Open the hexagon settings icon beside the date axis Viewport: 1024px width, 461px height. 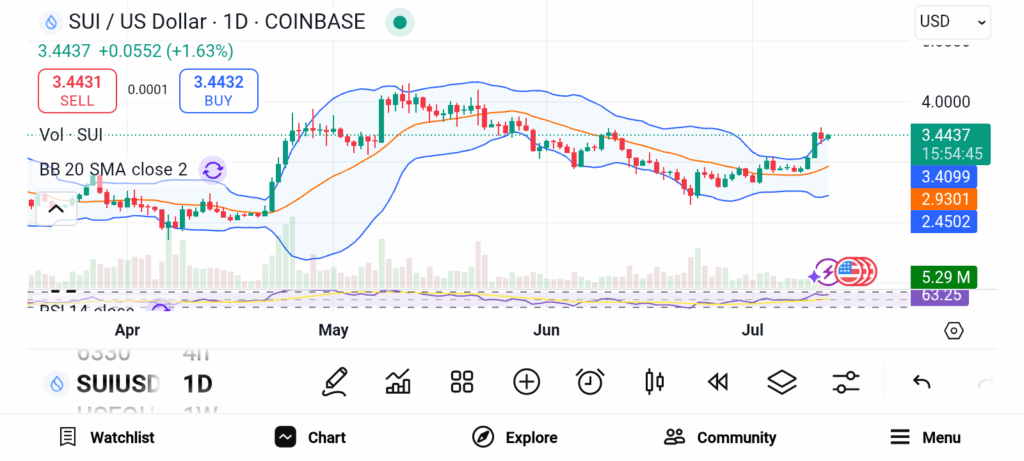pos(953,330)
